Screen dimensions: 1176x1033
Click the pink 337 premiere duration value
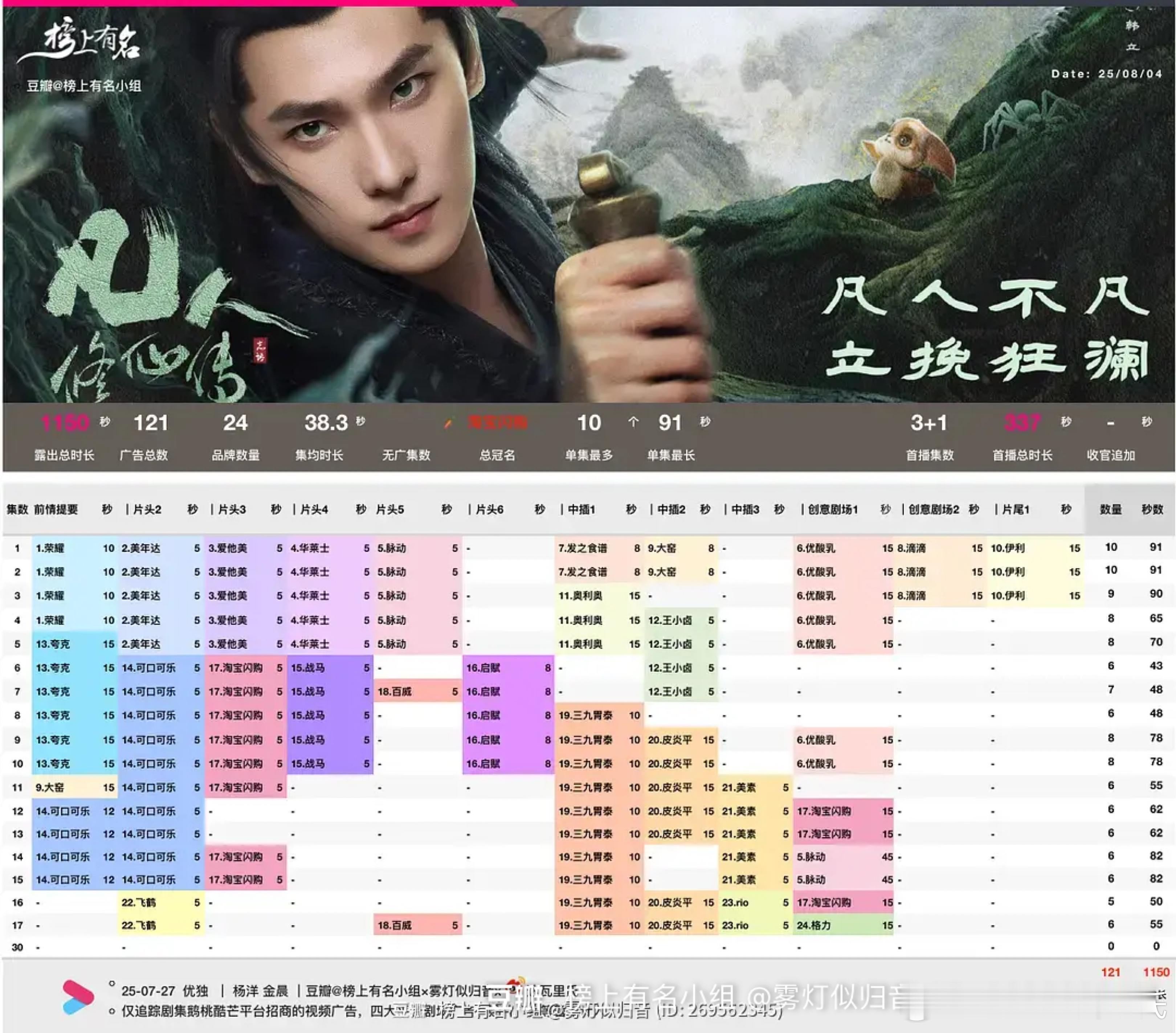tap(1022, 423)
